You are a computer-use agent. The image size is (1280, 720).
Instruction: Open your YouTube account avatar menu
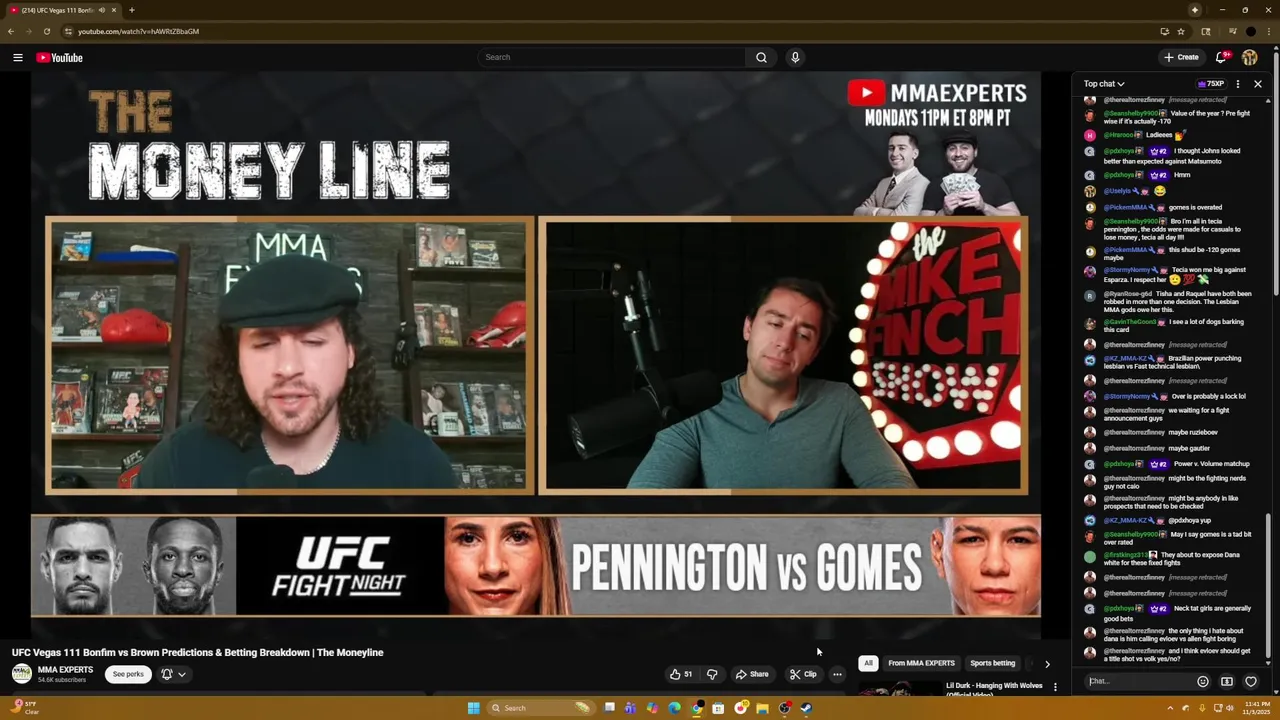pos(1249,57)
